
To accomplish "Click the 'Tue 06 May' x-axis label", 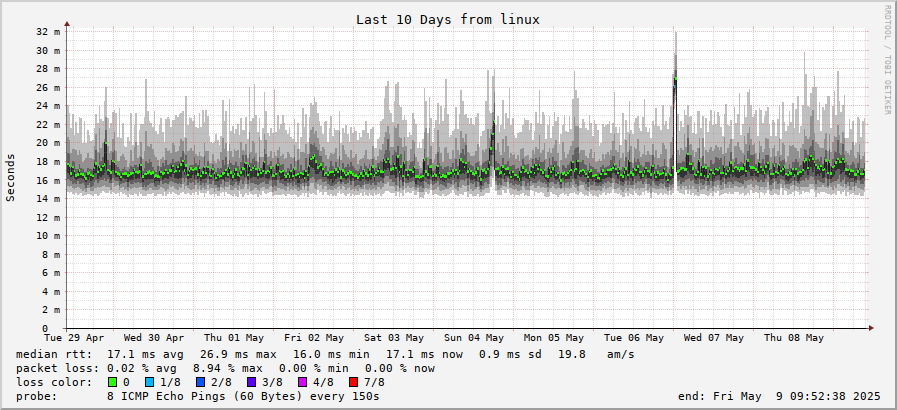I will coord(634,338).
